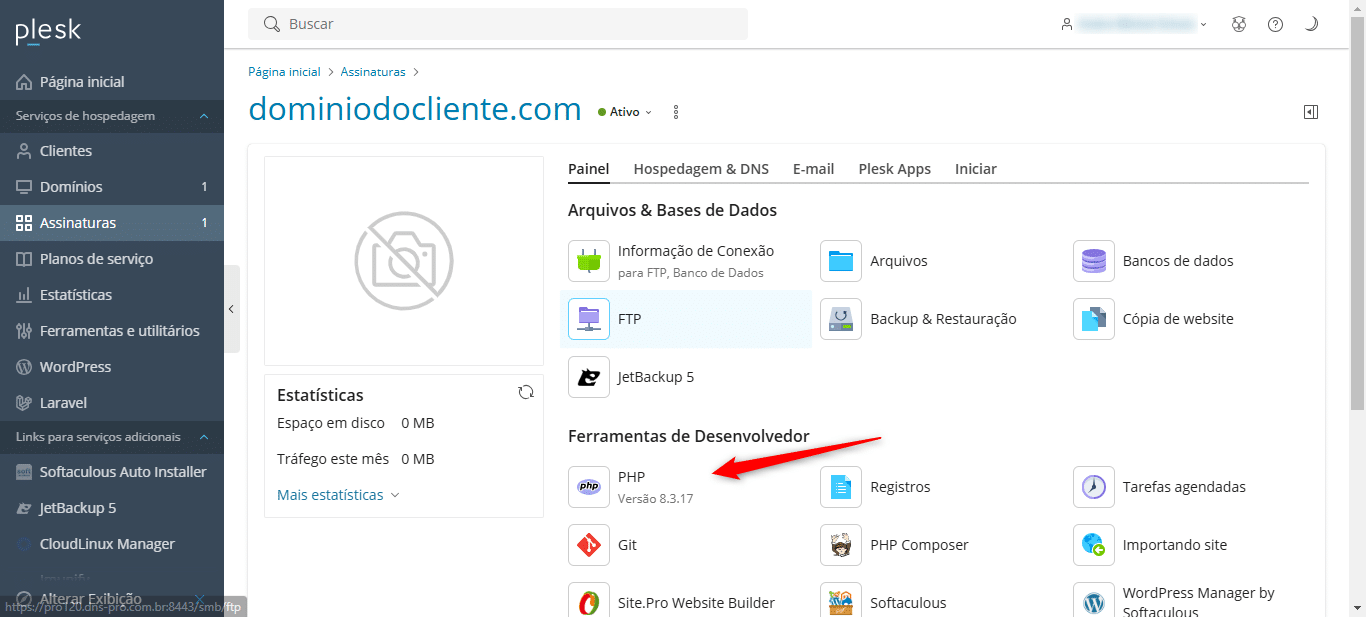This screenshot has width=1366, height=617.
Task: Open Planos de serviço in the sidebar
Action: (112, 259)
